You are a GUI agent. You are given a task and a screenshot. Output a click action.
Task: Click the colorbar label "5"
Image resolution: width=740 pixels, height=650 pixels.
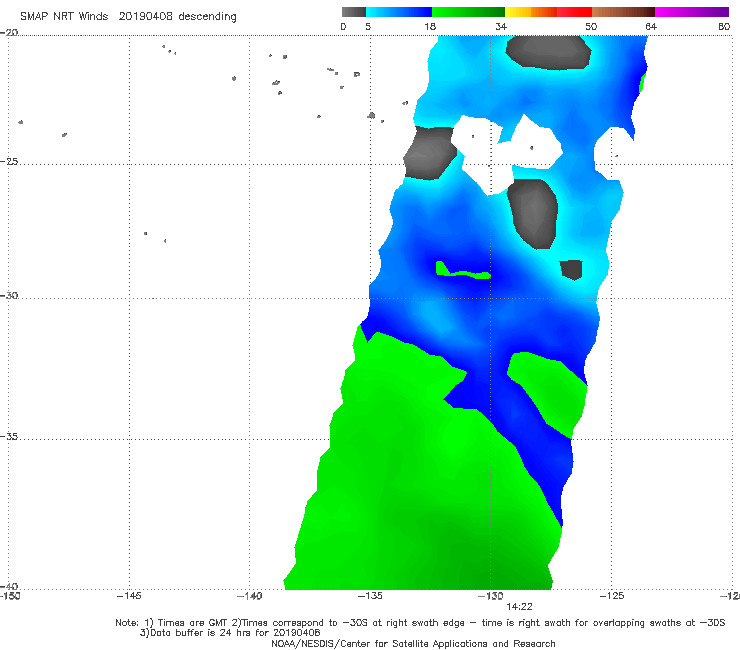368,27
